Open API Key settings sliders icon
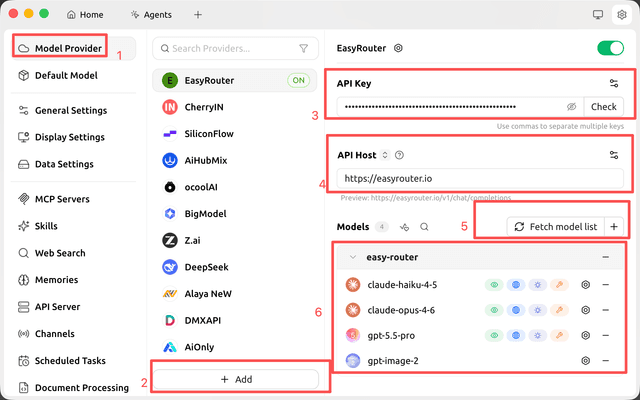Image resolution: width=640 pixels, height=400 pixels. (x=614, y=83)
